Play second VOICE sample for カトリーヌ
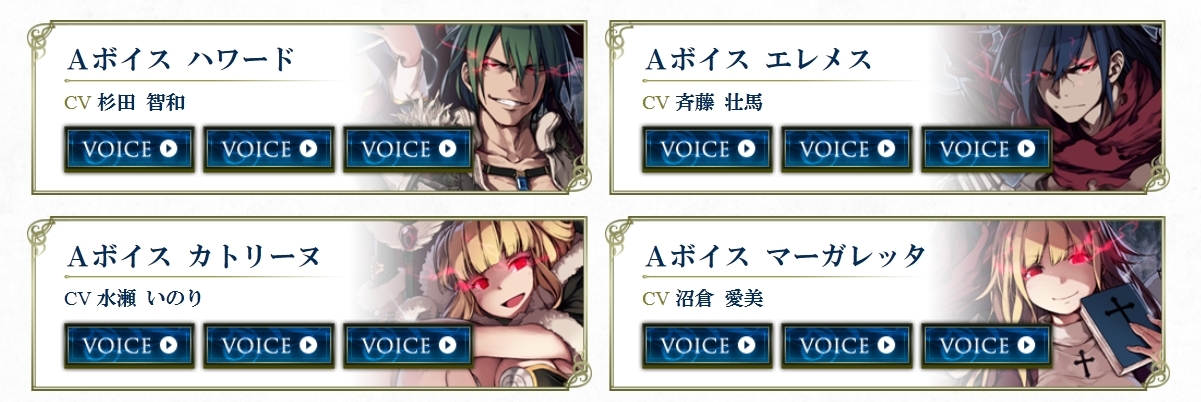1201x402 pixels. point(268,345)
